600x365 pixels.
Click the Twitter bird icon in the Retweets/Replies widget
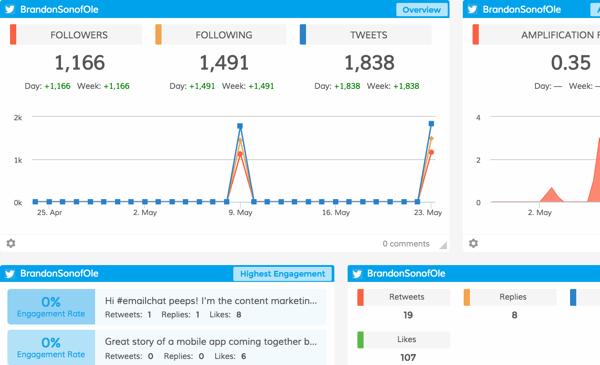(357, 274)
